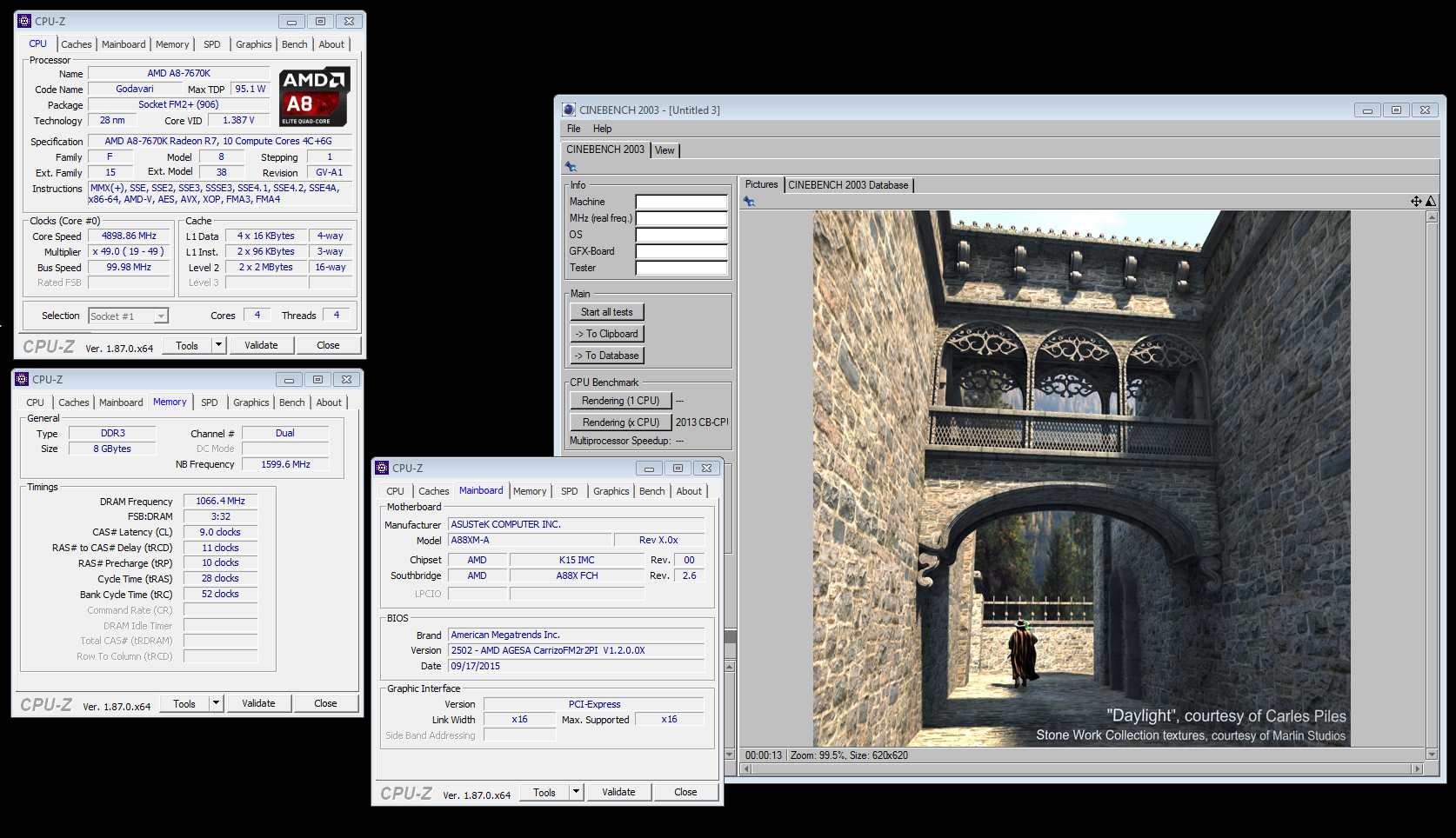Click the 2013 CB-CPU result value
This screenshot has width=1456, height=838.
tap(701, 422)
